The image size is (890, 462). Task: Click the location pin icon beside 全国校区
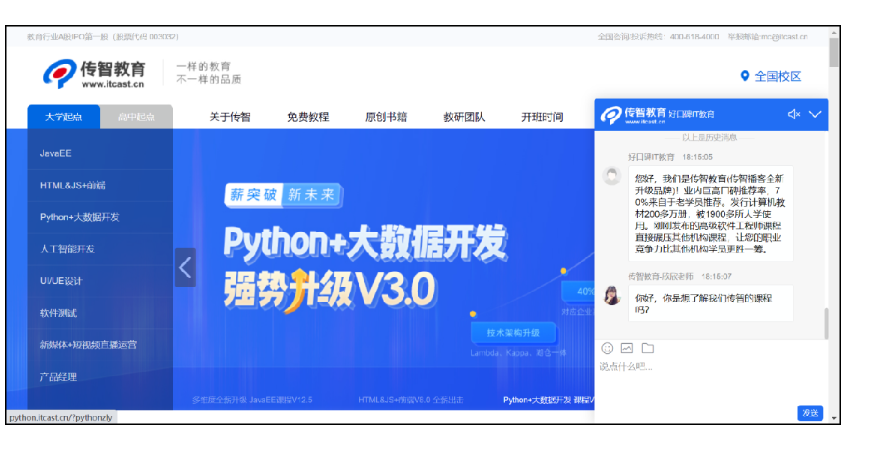(745, 75)
